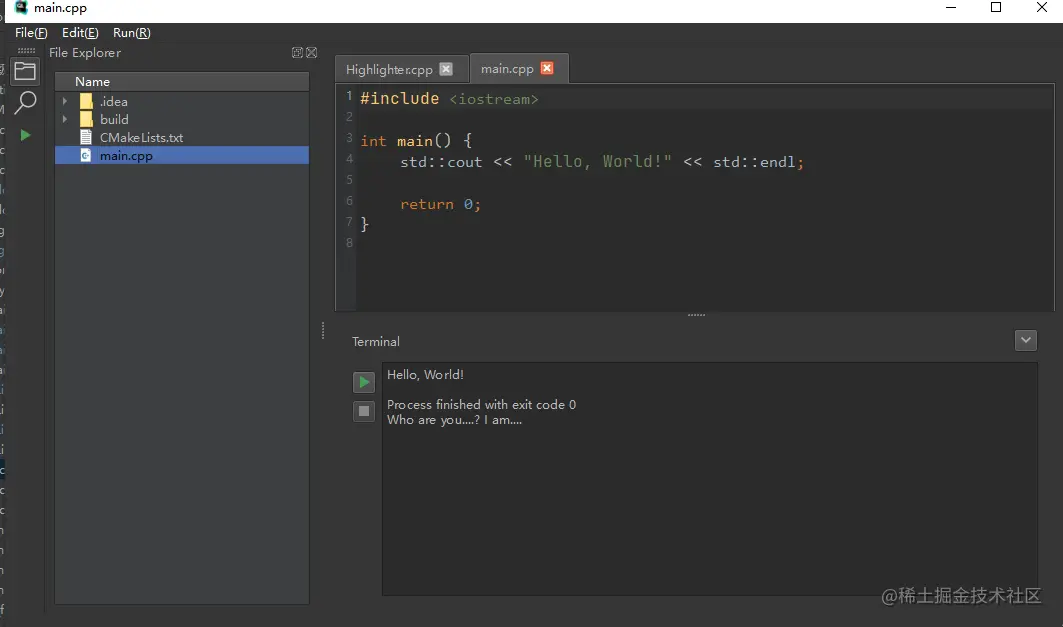Viewport: 1063px width, 627px height.
Task: Expand the .idea folder arrow
Action: (65, 101)
